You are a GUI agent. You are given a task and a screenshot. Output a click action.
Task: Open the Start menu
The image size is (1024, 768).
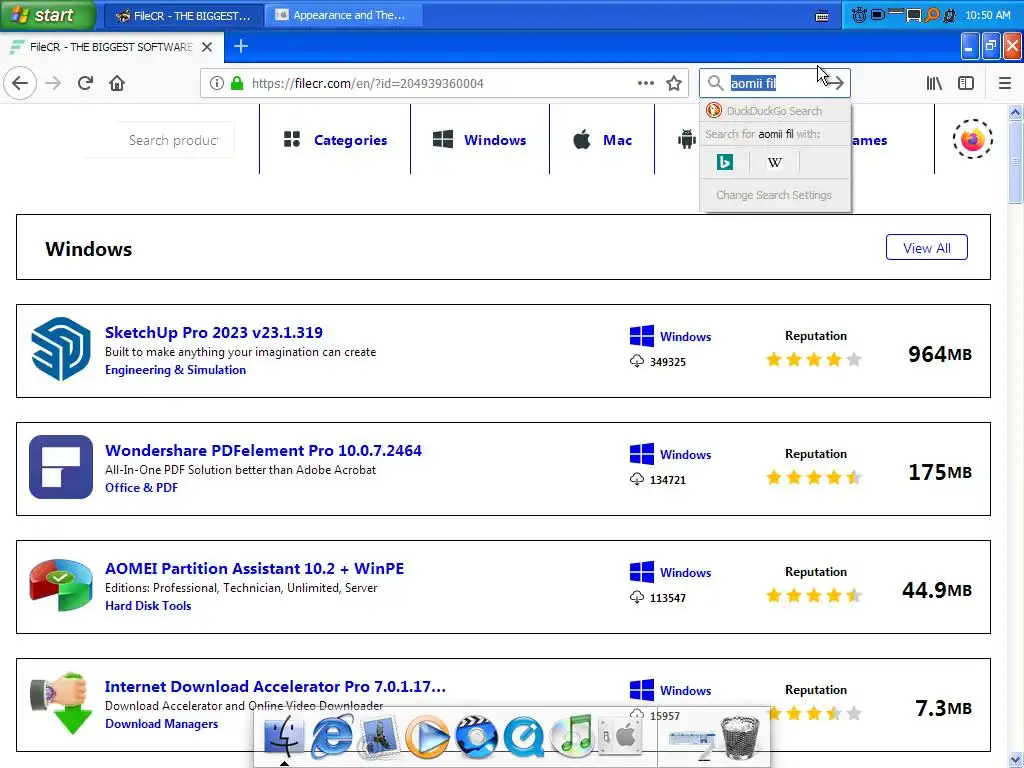48,14
